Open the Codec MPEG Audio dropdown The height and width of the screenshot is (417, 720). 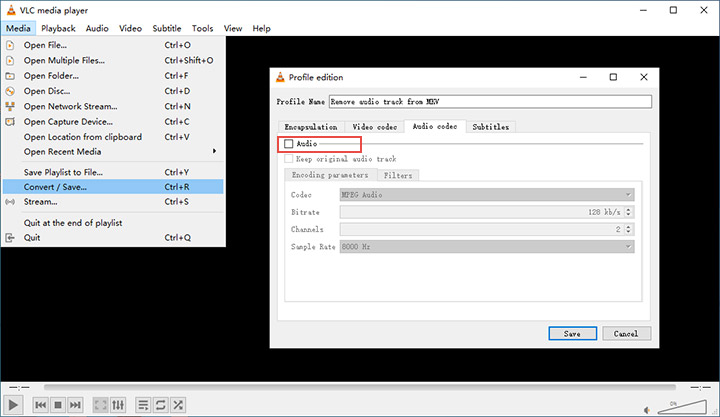coord(487,195)
